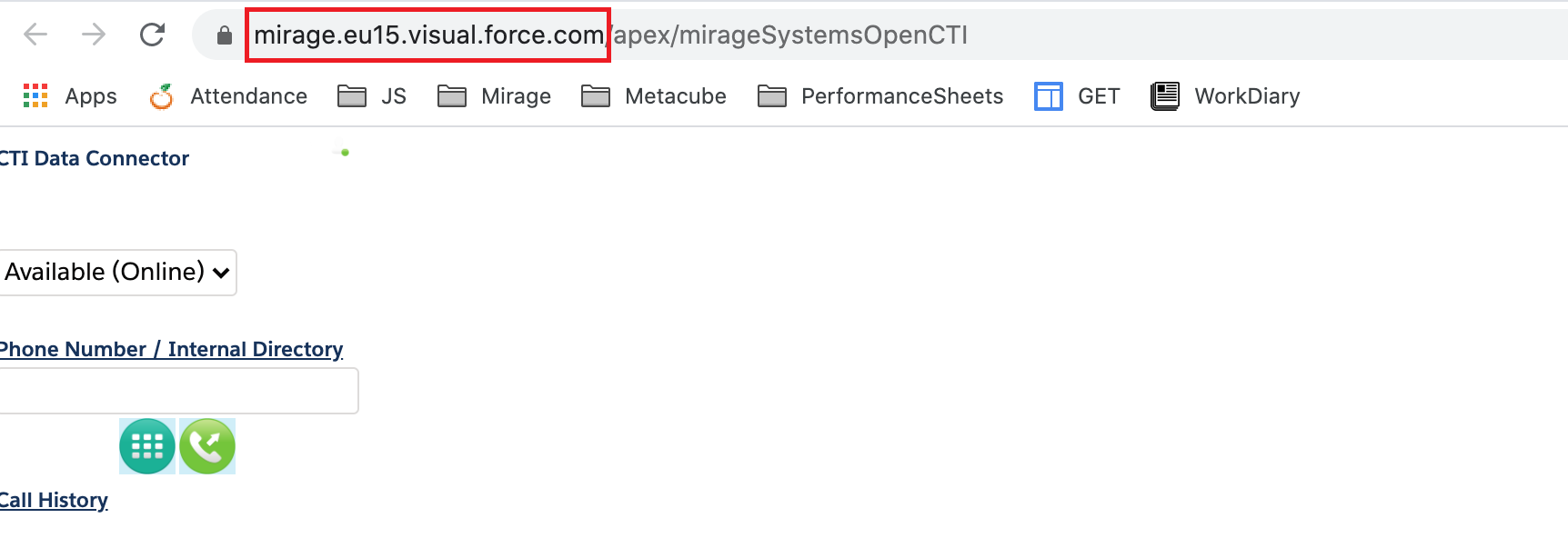Screen dimensions: 1568x548
Task: Open the Call History link
Action: click(54, 500)
